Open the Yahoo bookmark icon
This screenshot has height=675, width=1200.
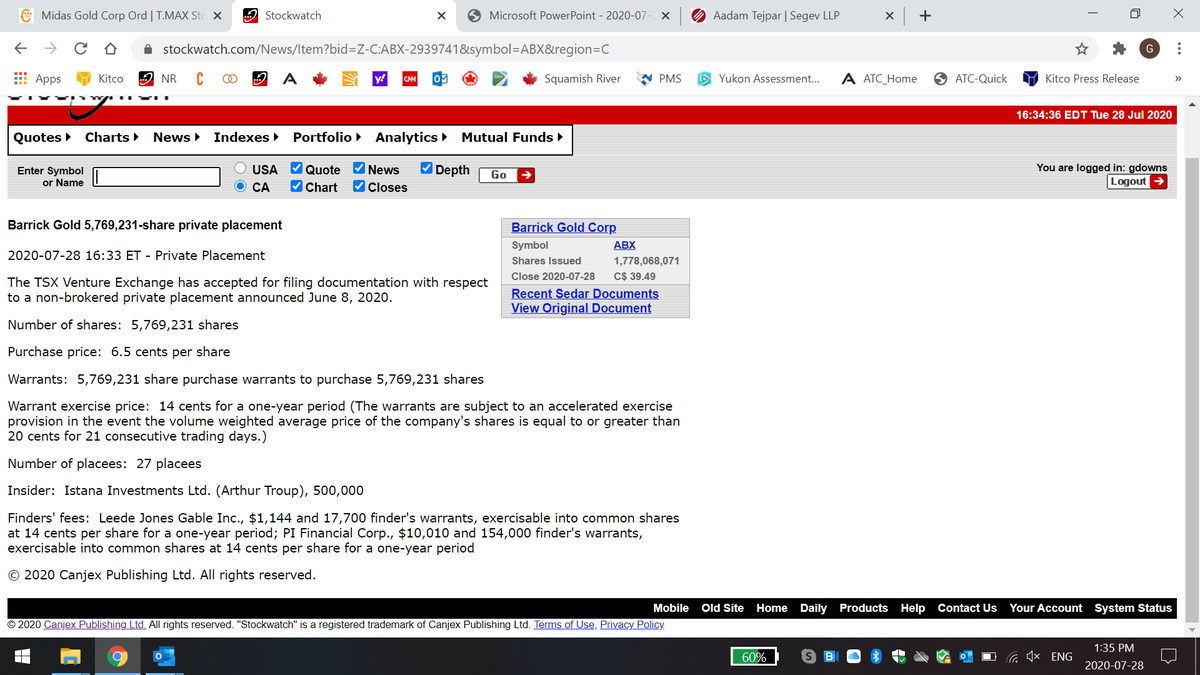[x=380, y=78]
